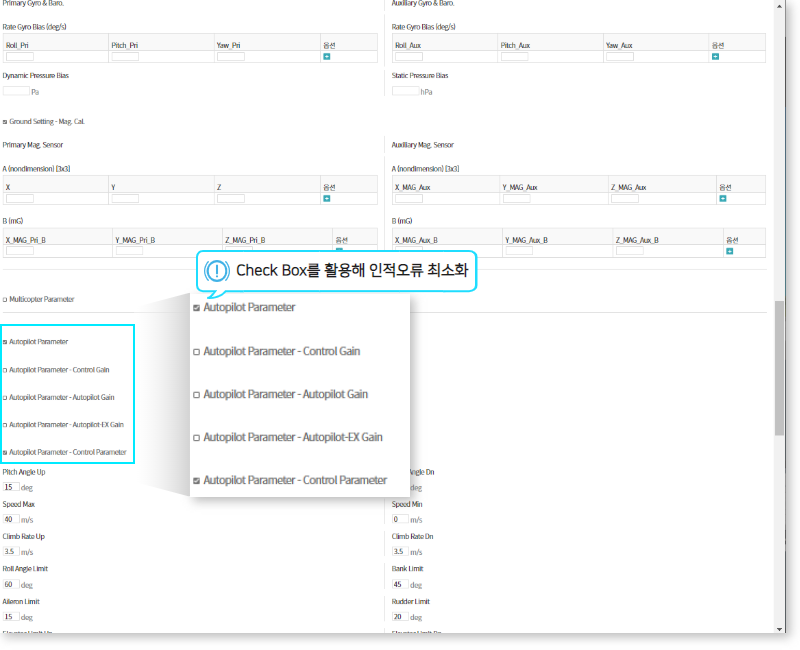The image size is (800, 650).
Task: Click the 'Roll Angle Limit' label
Action: pyautogui.click(x=25, y=568)
